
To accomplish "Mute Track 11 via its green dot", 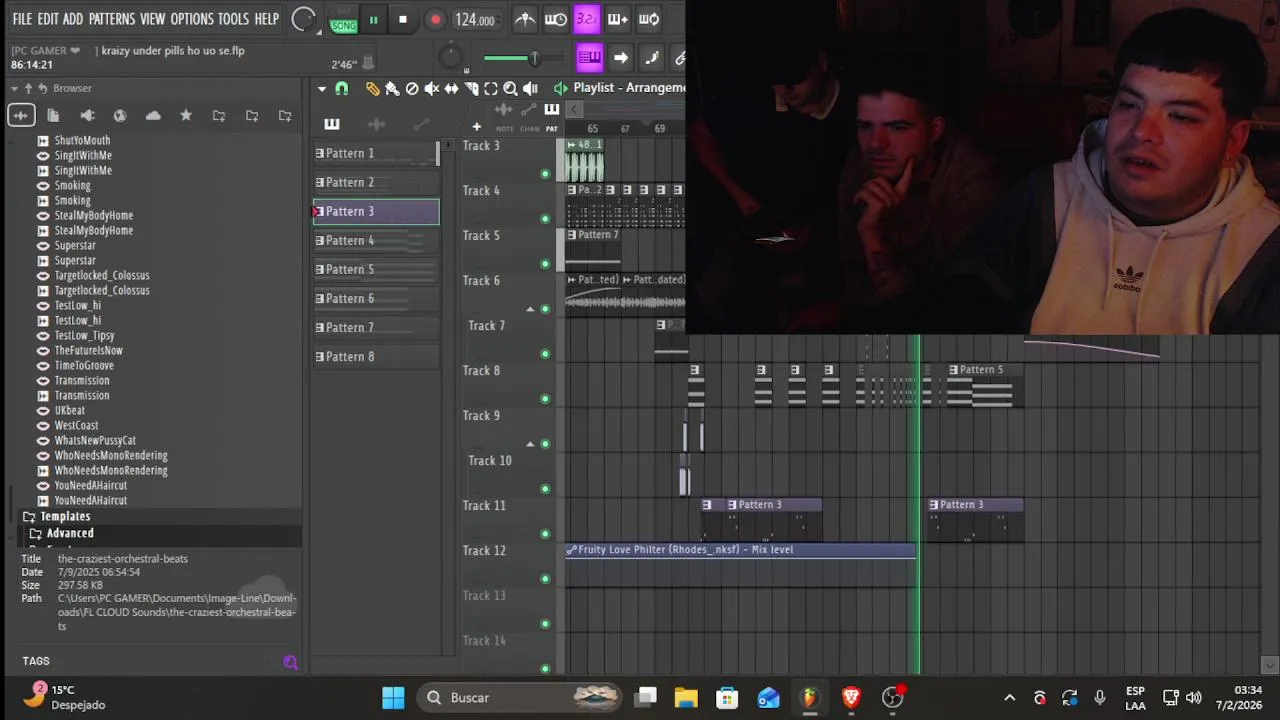I will click(x=545, y=534).
